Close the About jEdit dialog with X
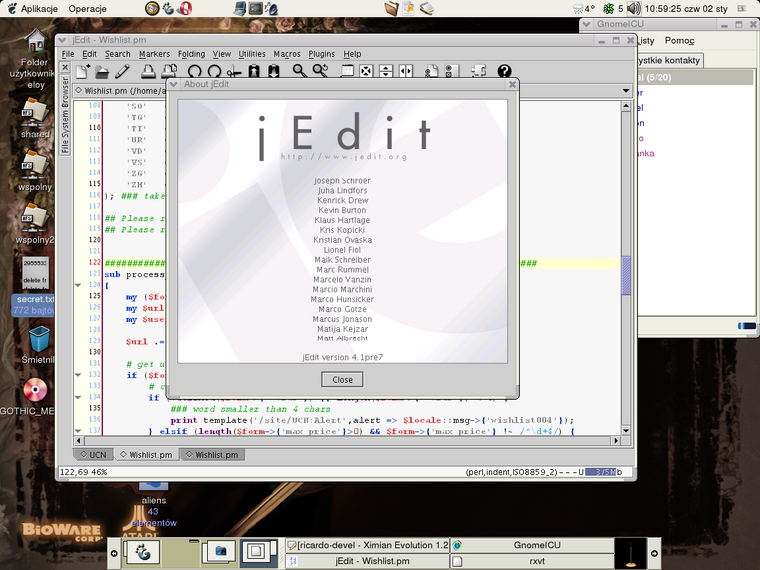Screen dimensions: 760x570 coord(512,84)
